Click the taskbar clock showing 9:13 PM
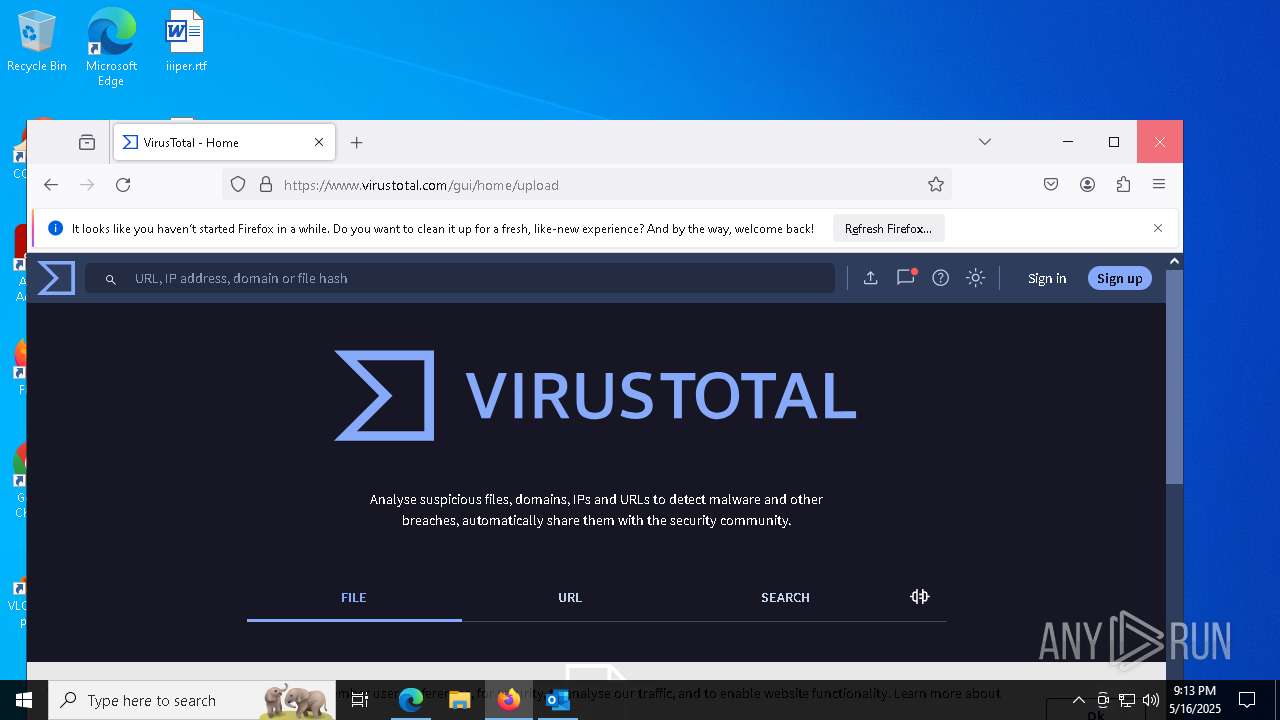Viewport: 1280px width, 720px height. pos(1195,700)
